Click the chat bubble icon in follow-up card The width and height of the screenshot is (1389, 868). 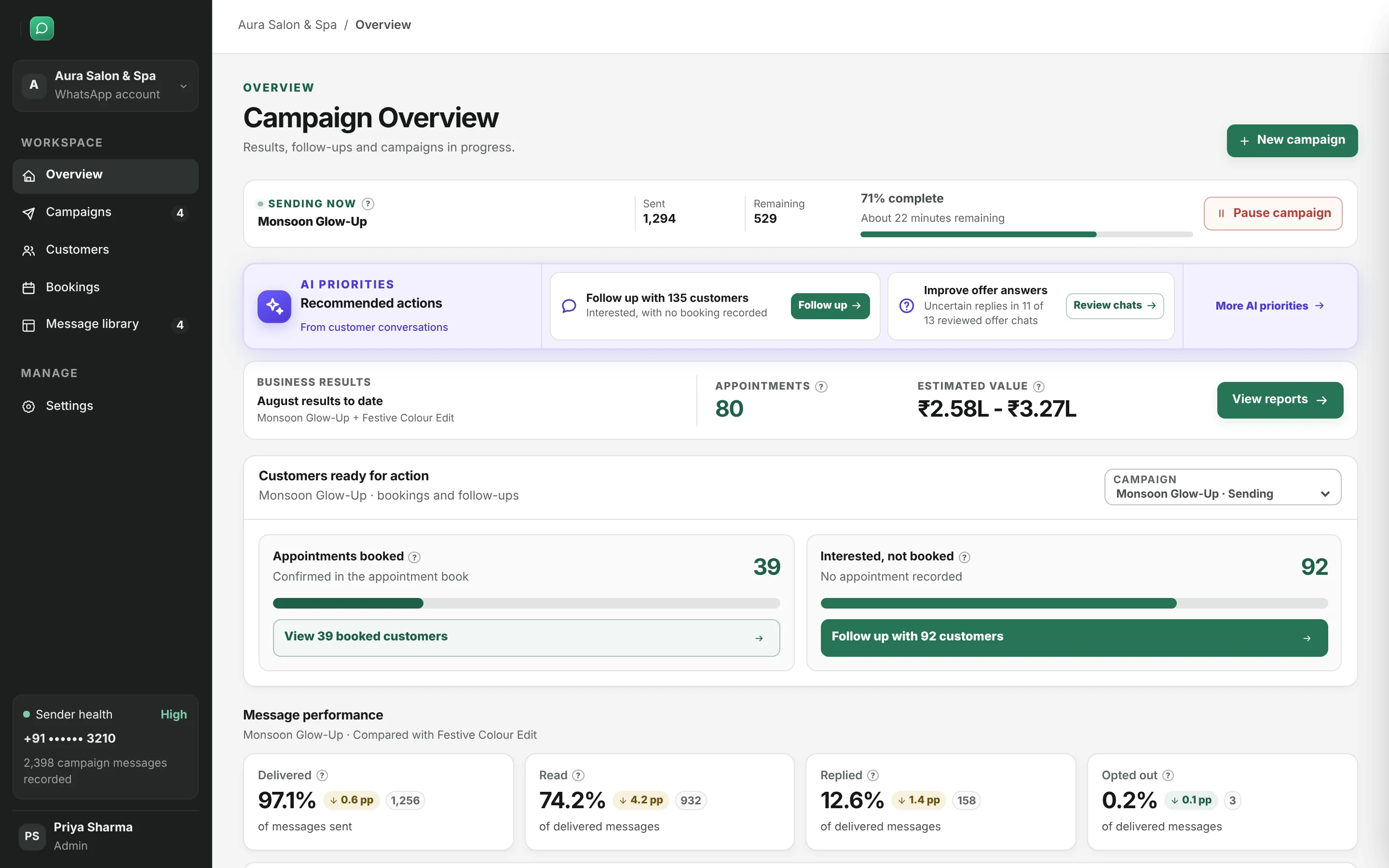point(569,306)
